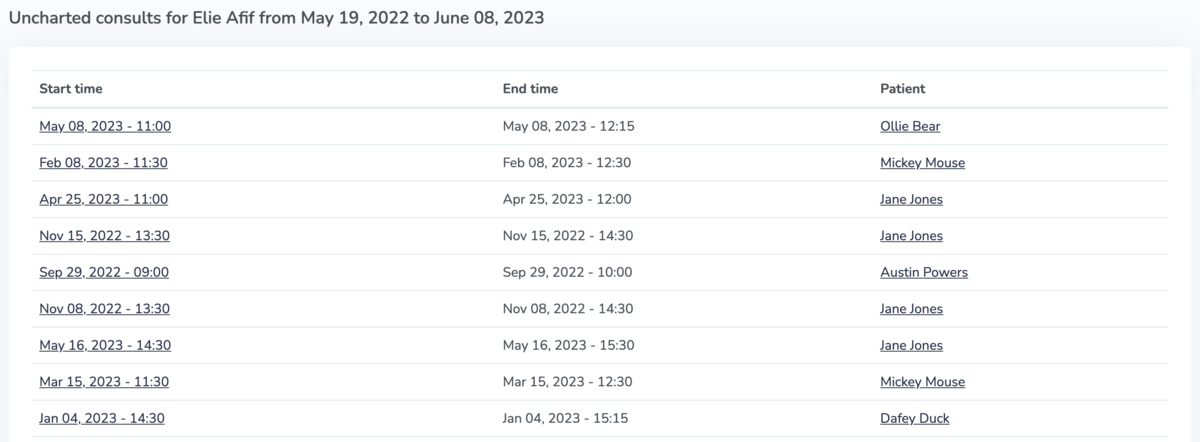This screenshot has width=1200, height=442.
Task: View patient Austin Powers
Action: point(924,273)
